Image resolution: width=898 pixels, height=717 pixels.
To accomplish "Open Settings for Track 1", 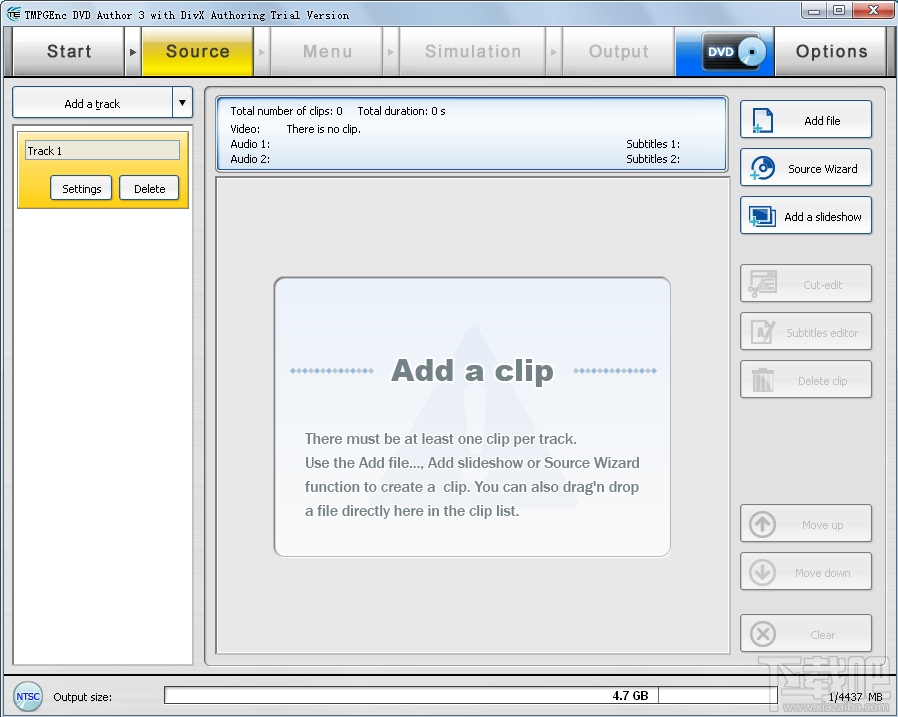I will pyautogui.click(x=81, y=188).
